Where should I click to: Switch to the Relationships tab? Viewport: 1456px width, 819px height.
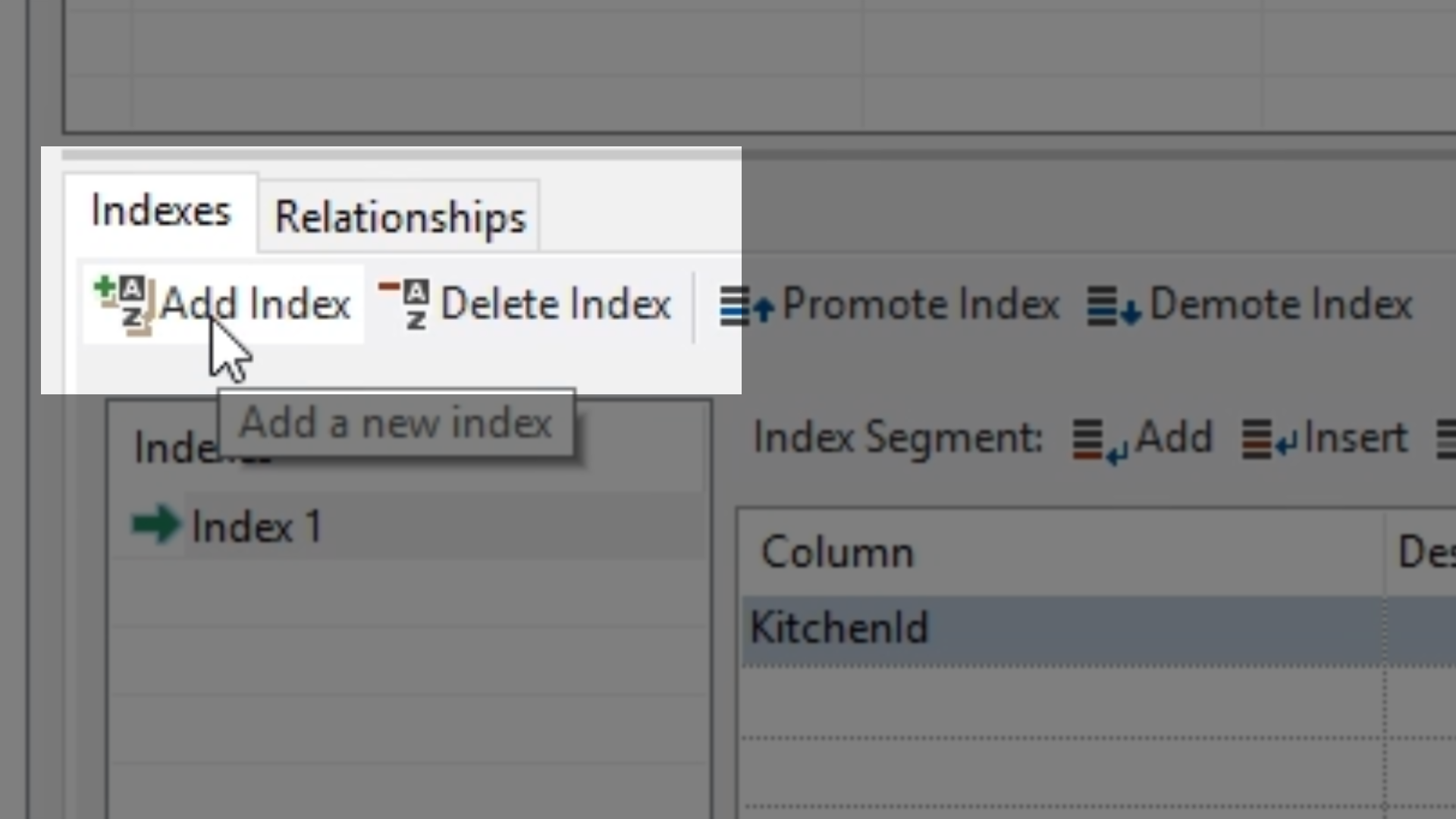[x=400, y=218]
